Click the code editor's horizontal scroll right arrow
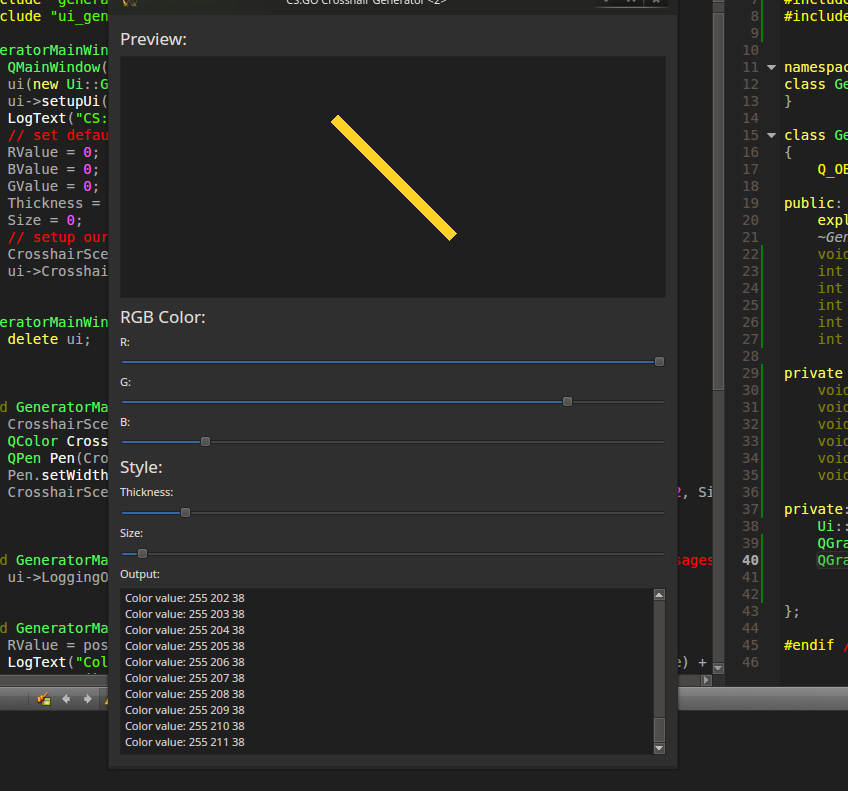The image size is (848, 791). [x=706, y=680]
